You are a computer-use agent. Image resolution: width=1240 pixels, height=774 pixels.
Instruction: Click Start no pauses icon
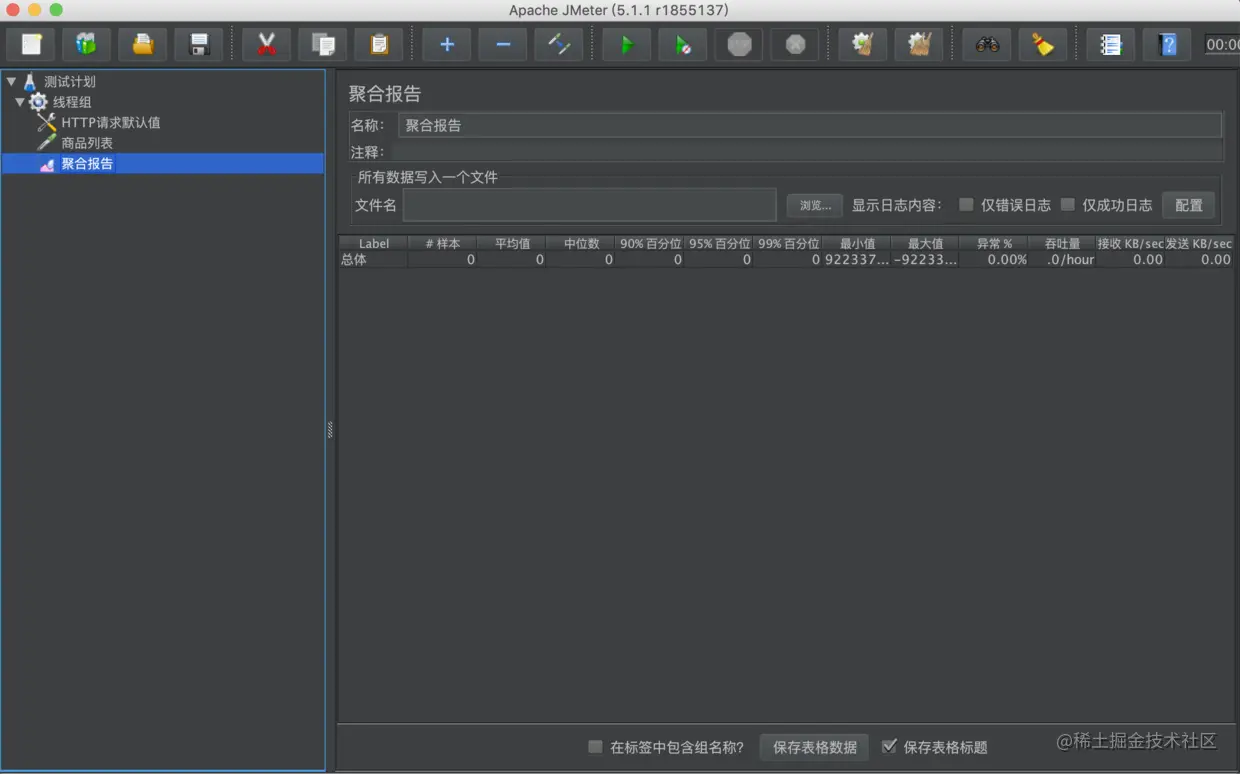point(683,45)
